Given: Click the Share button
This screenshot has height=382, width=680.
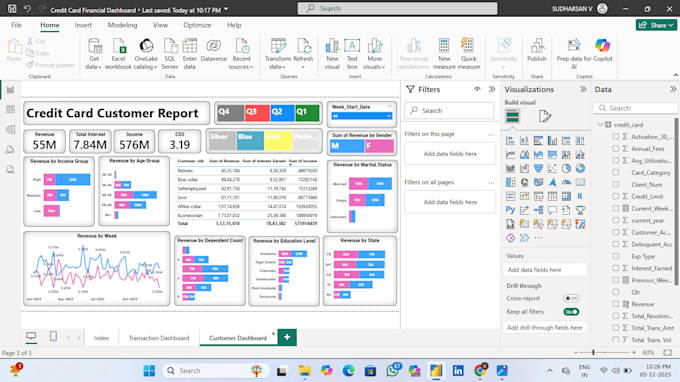Looking at the screenshot, I should click(x=657, y=25).
